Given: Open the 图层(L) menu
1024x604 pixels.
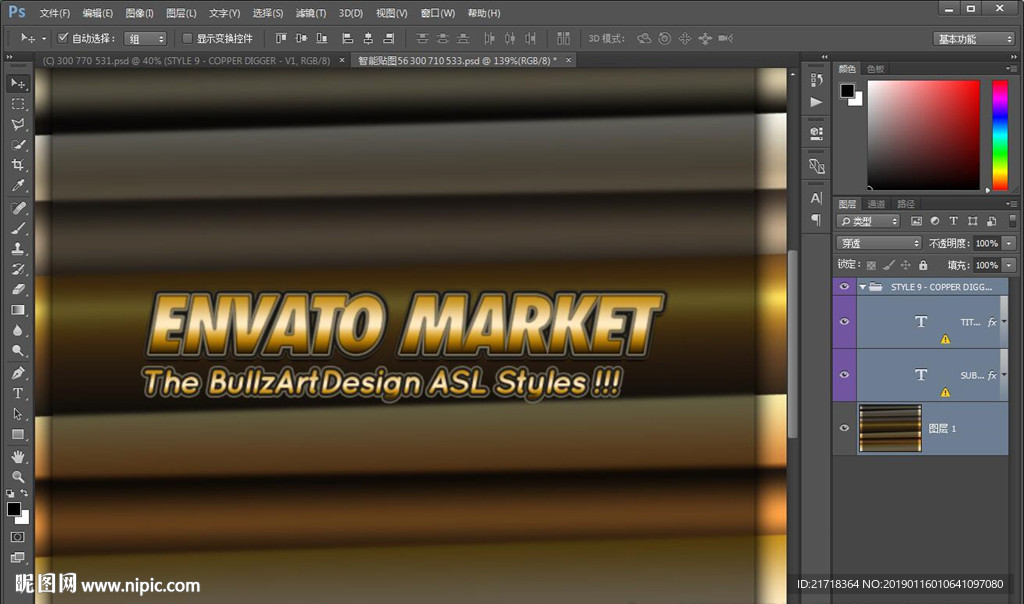Looking at the screenshot, I should 181,13.
